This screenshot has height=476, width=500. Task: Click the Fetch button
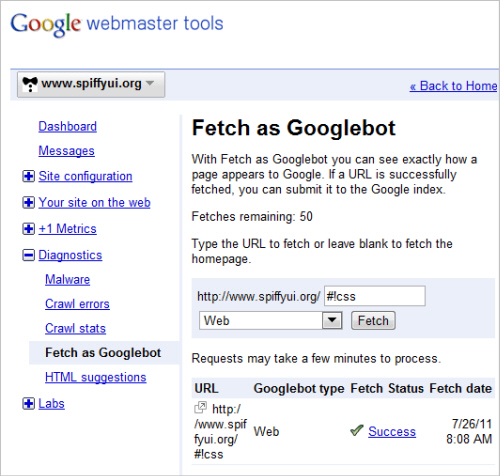(373, 321)
